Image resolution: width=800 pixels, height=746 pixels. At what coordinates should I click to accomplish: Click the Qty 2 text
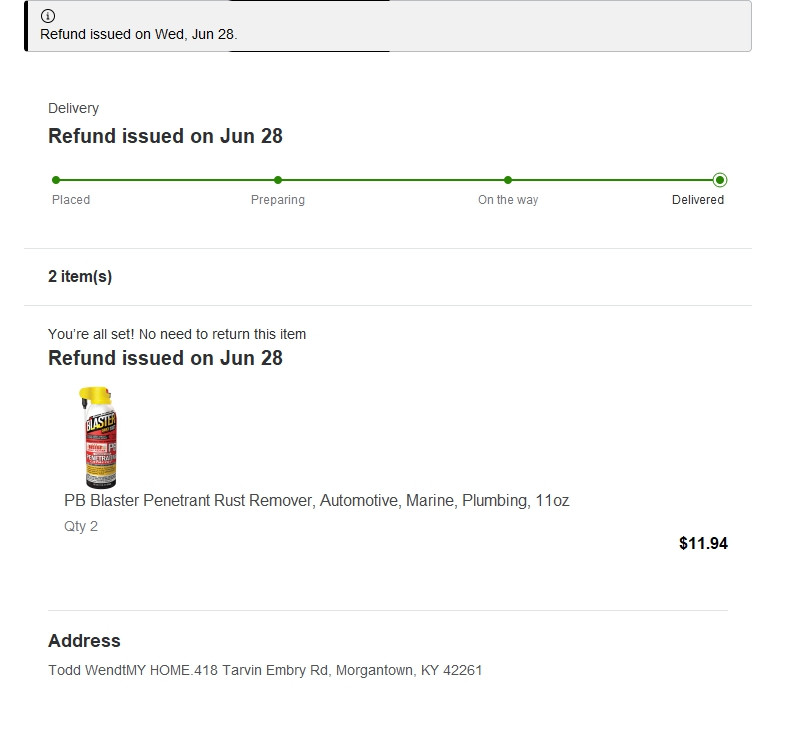click(81, 526)
